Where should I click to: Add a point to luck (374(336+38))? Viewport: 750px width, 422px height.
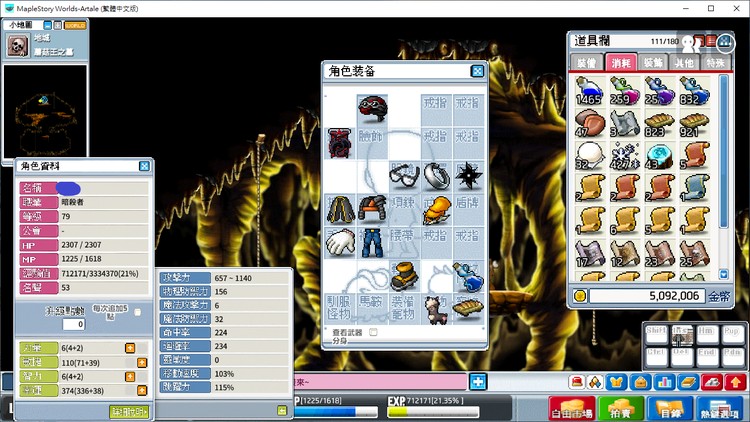pos(142,390)
